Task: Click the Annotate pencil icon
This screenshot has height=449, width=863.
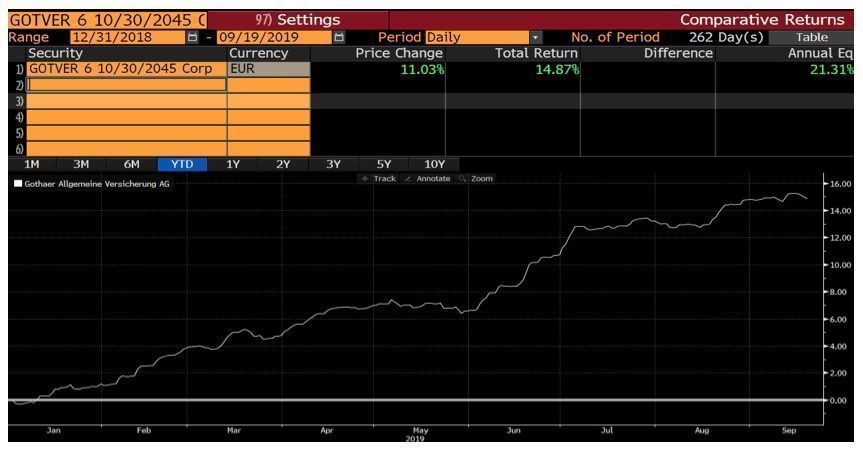Action: click(x=408, y=179)
